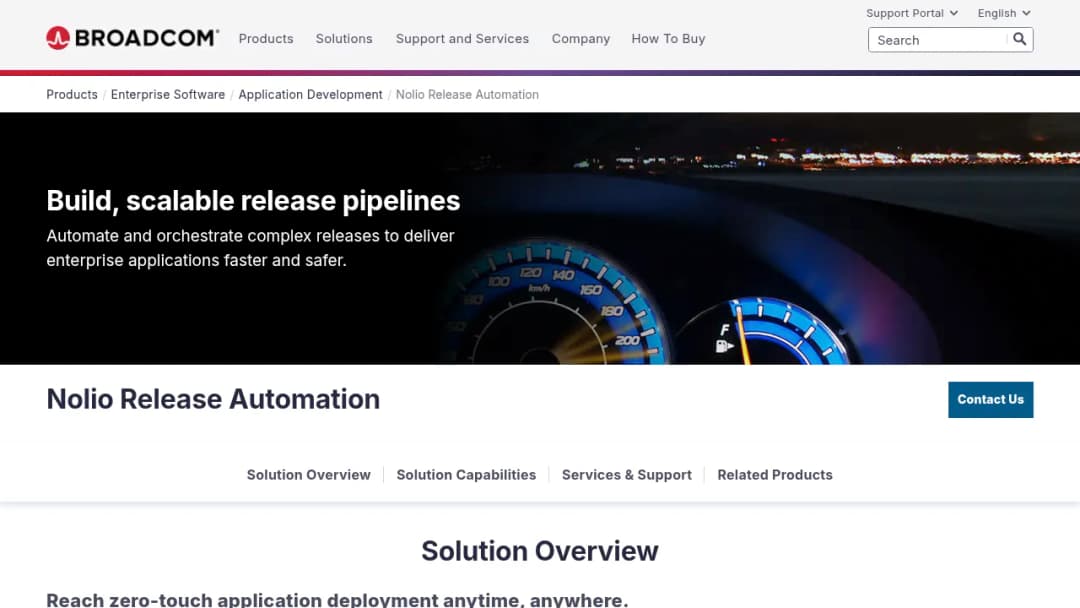The image size is (1080, 608).
Task: Click the large Solution Overview section heading
Action: (540, 551)
